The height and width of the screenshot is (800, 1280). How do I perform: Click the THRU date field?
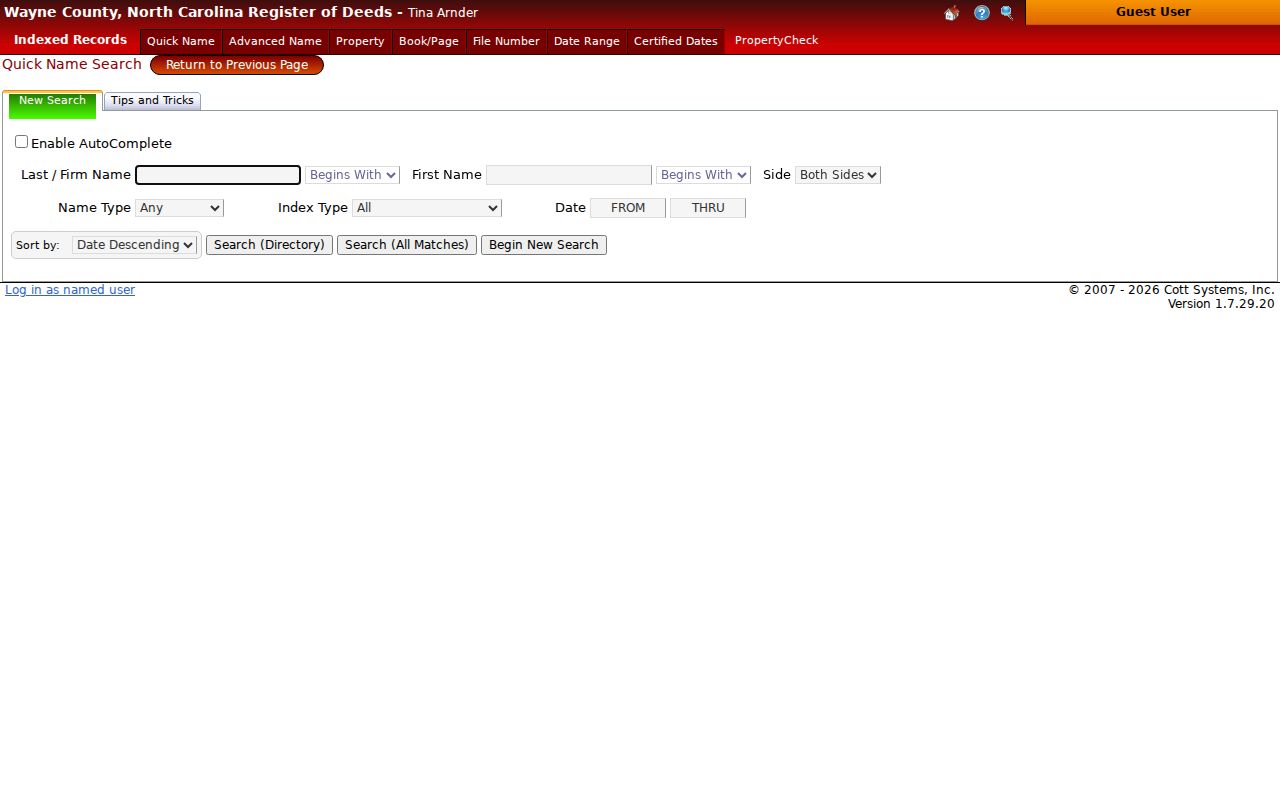708,208
